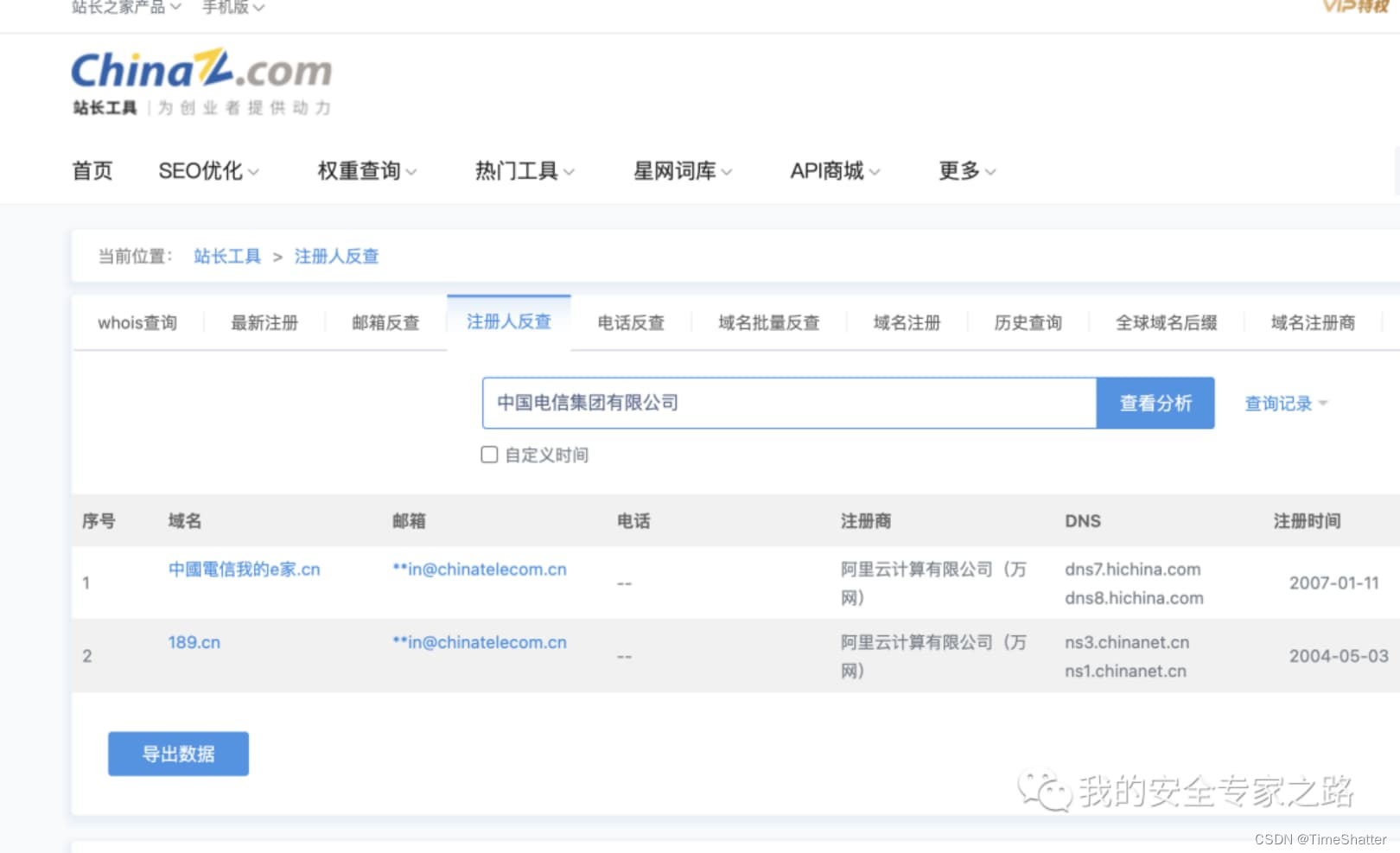Switch to the whois查询 tab
The height and width of the screenshot is (853, 1400).
click(x=137, y=322)
